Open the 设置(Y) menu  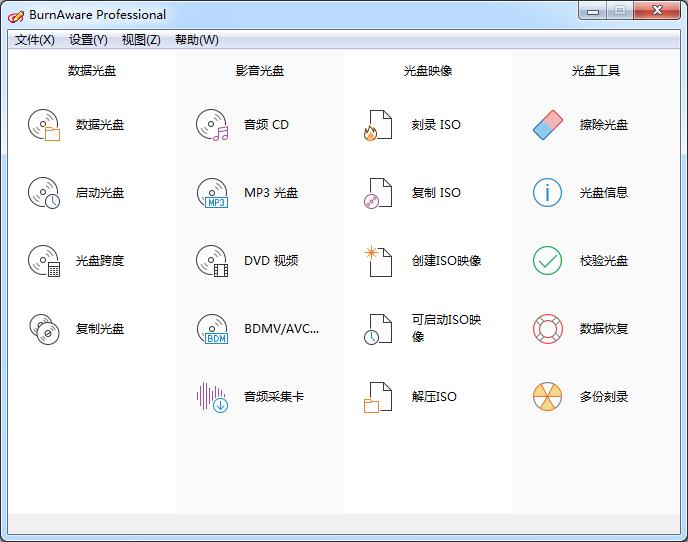point(88,40)
